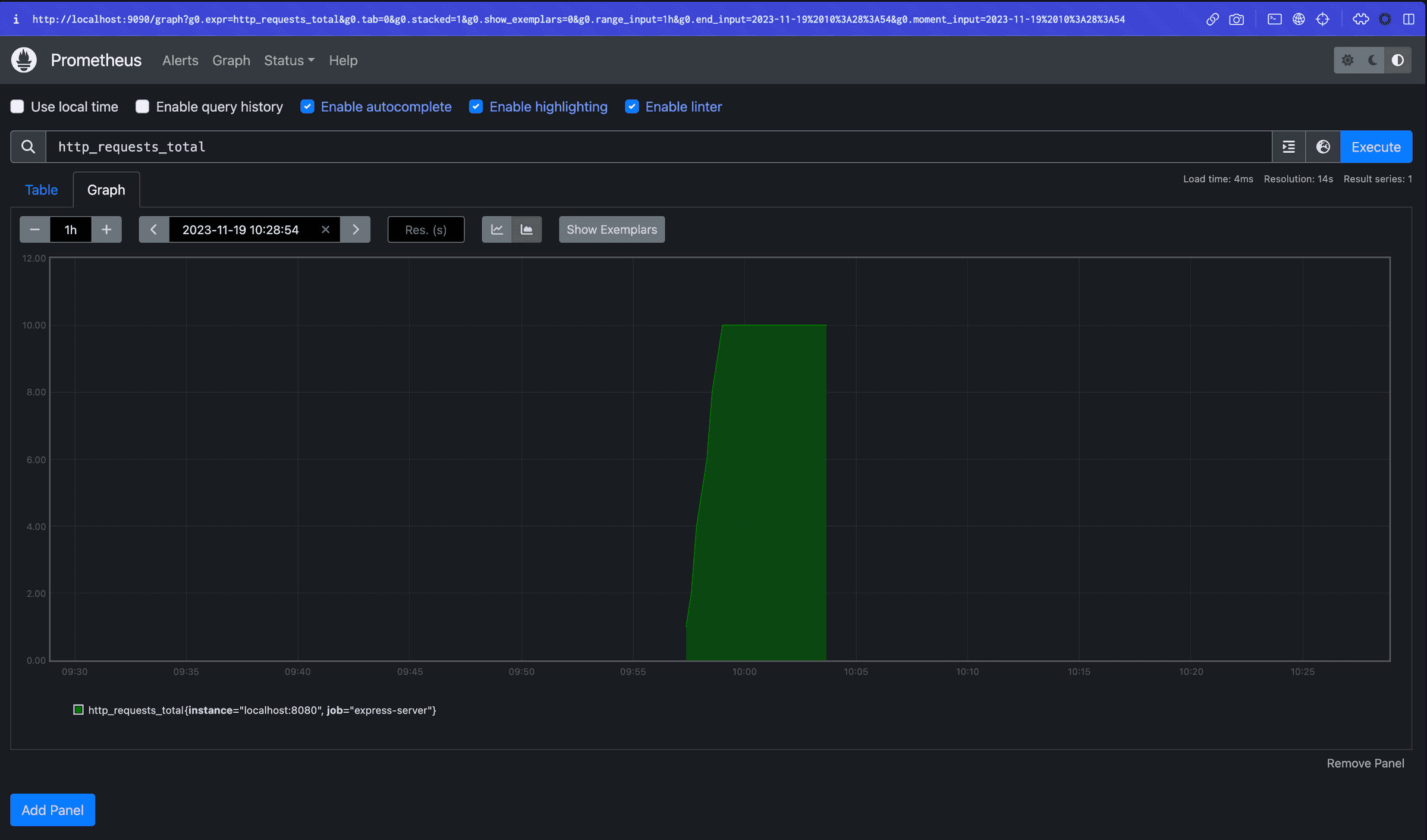Enable the Use local time checkbox
Image resolution: width=1427 pixels, height=840 pixels.
[x=17, y=106]
